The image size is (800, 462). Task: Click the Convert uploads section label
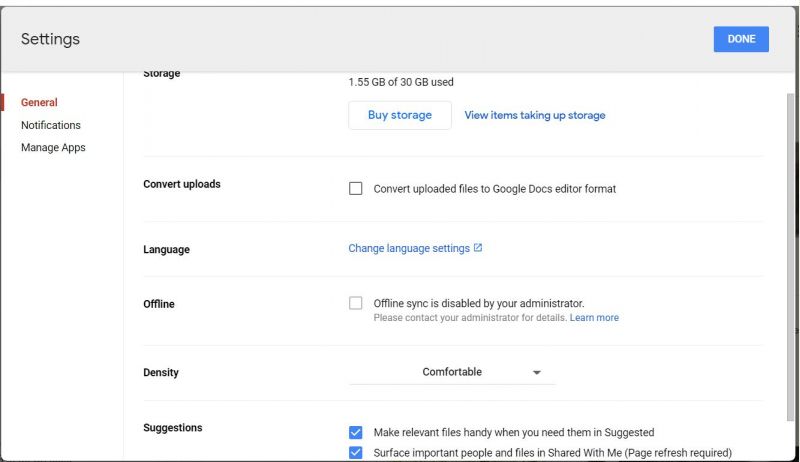pos(182,184)
